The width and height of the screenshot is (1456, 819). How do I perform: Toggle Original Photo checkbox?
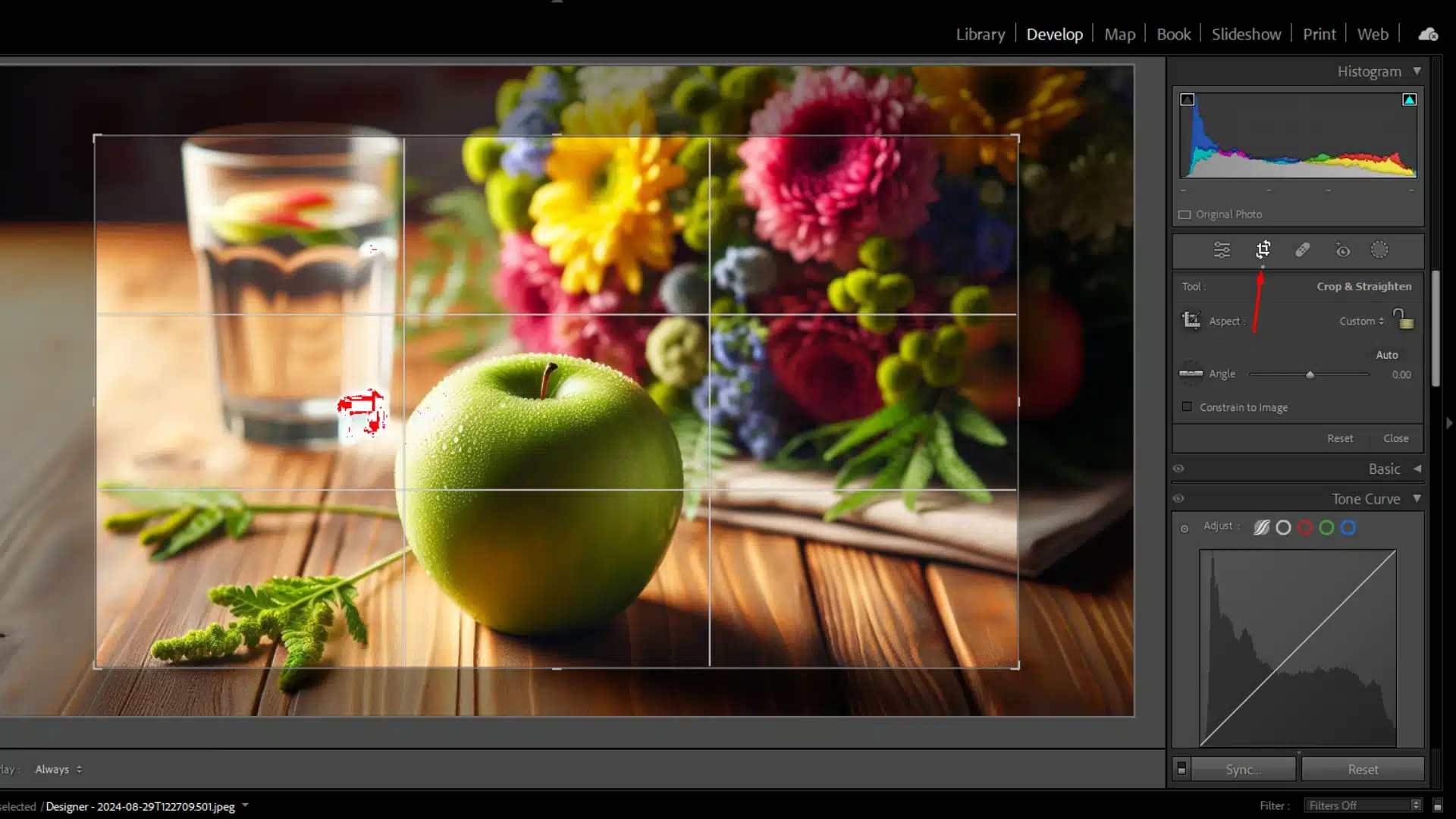(1185, 213)
